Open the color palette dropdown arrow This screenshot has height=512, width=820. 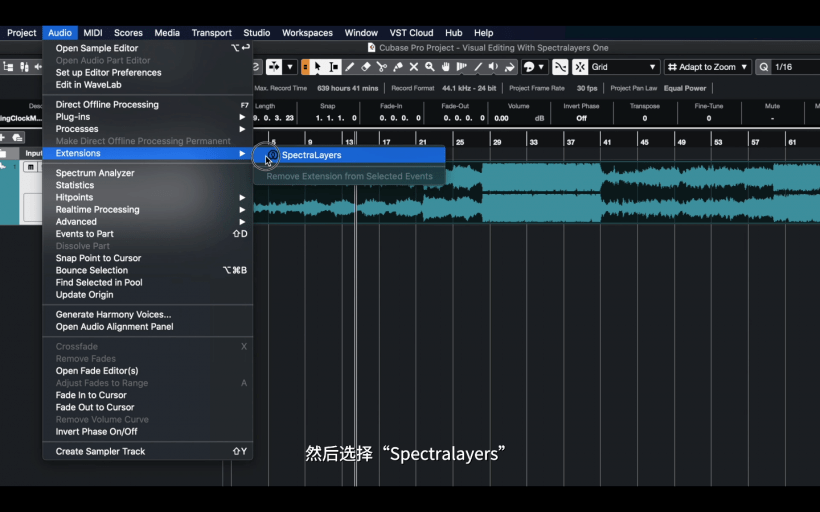tap(541, 67)
